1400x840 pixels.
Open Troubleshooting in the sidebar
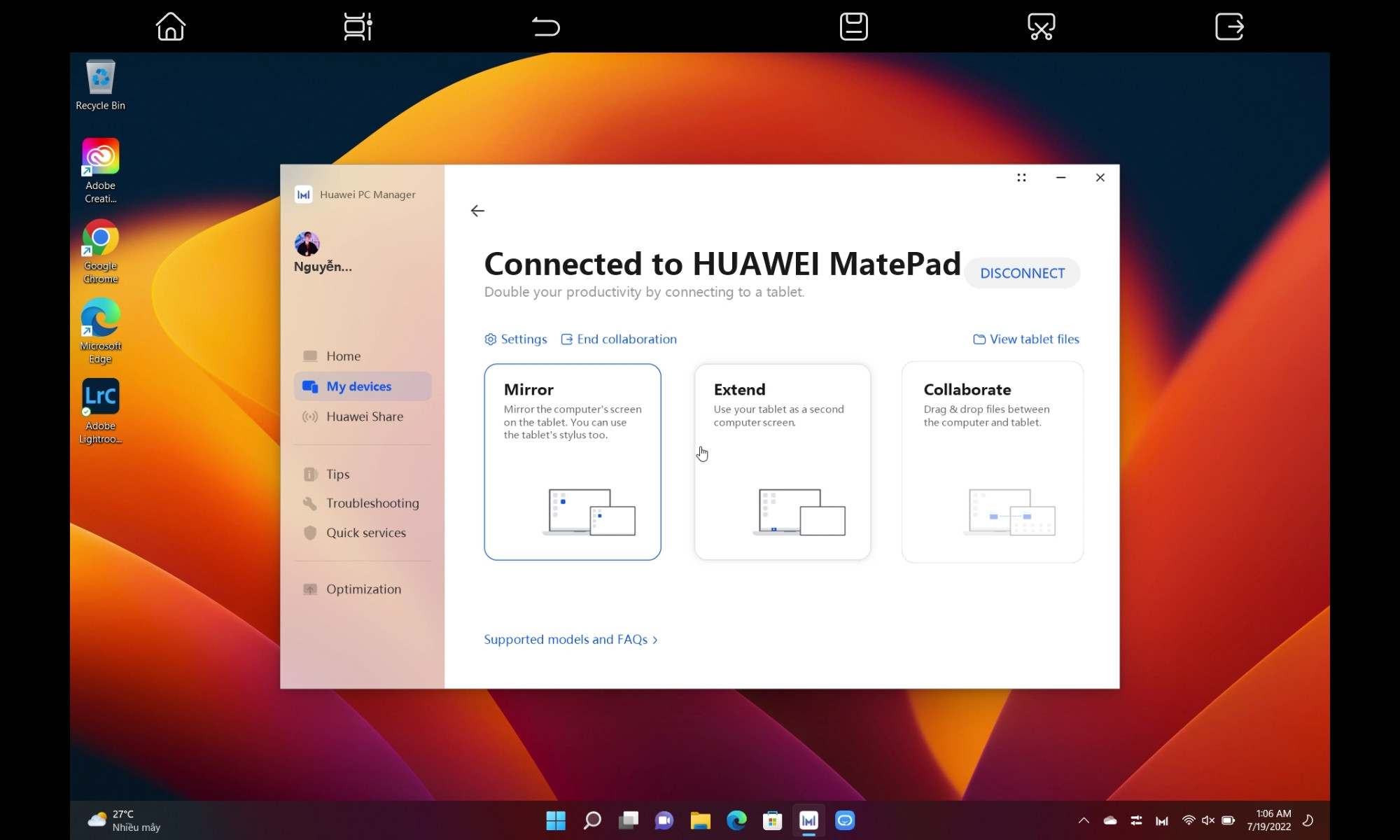click(362, 503)
